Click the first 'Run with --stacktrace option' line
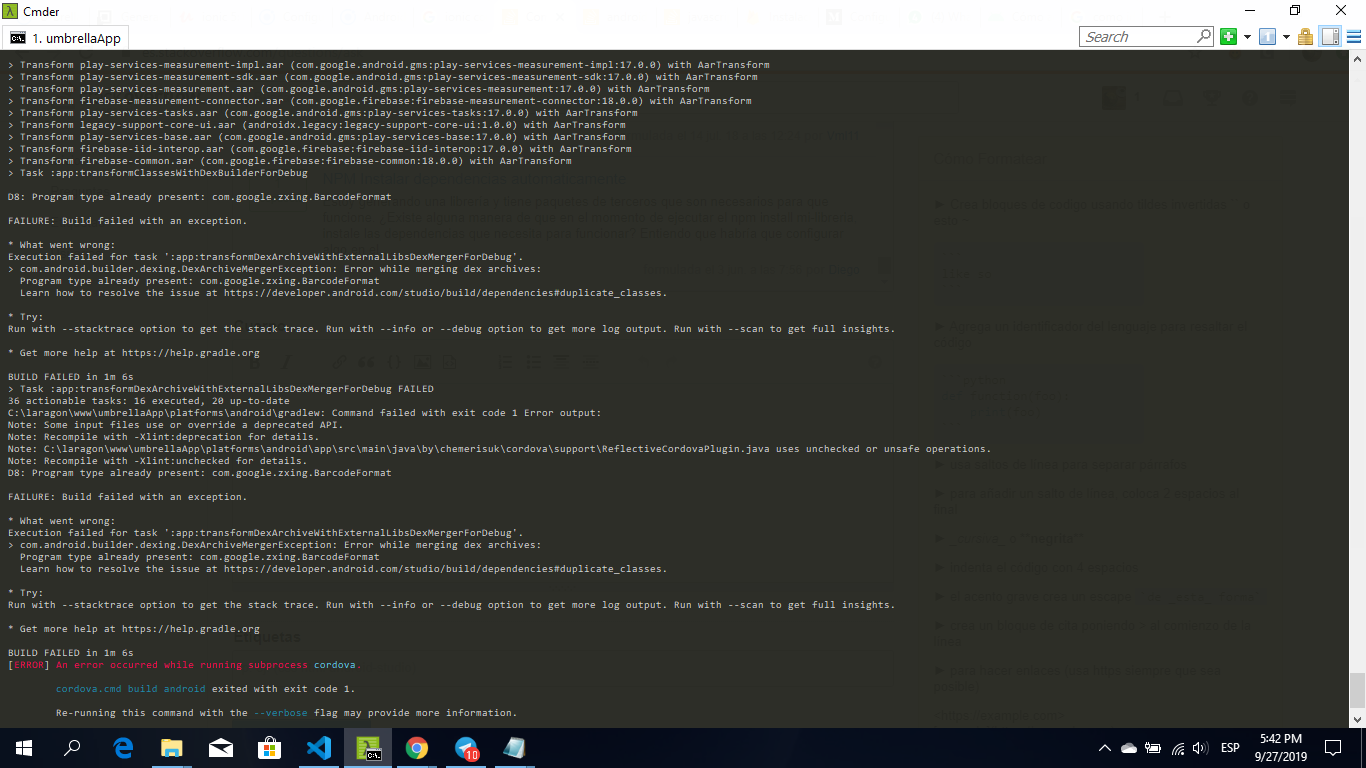 (451, 329)
